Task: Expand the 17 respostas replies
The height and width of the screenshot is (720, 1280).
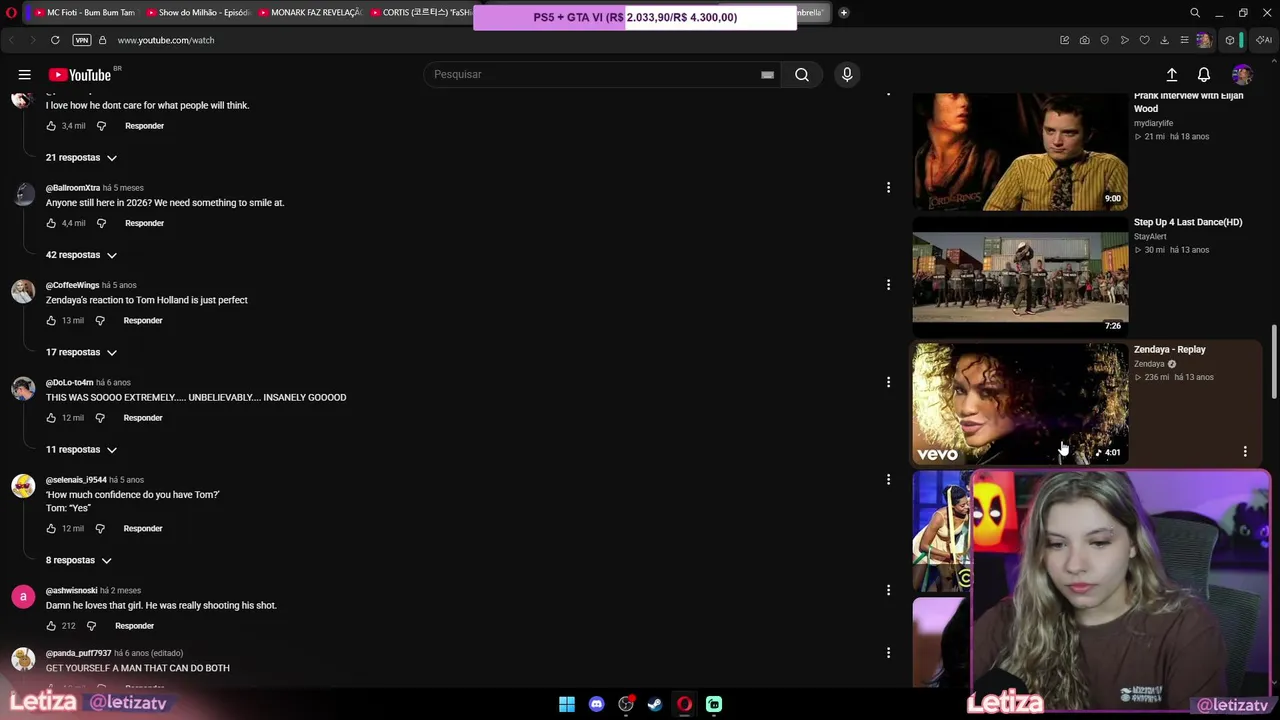Action: coord(81,352)
